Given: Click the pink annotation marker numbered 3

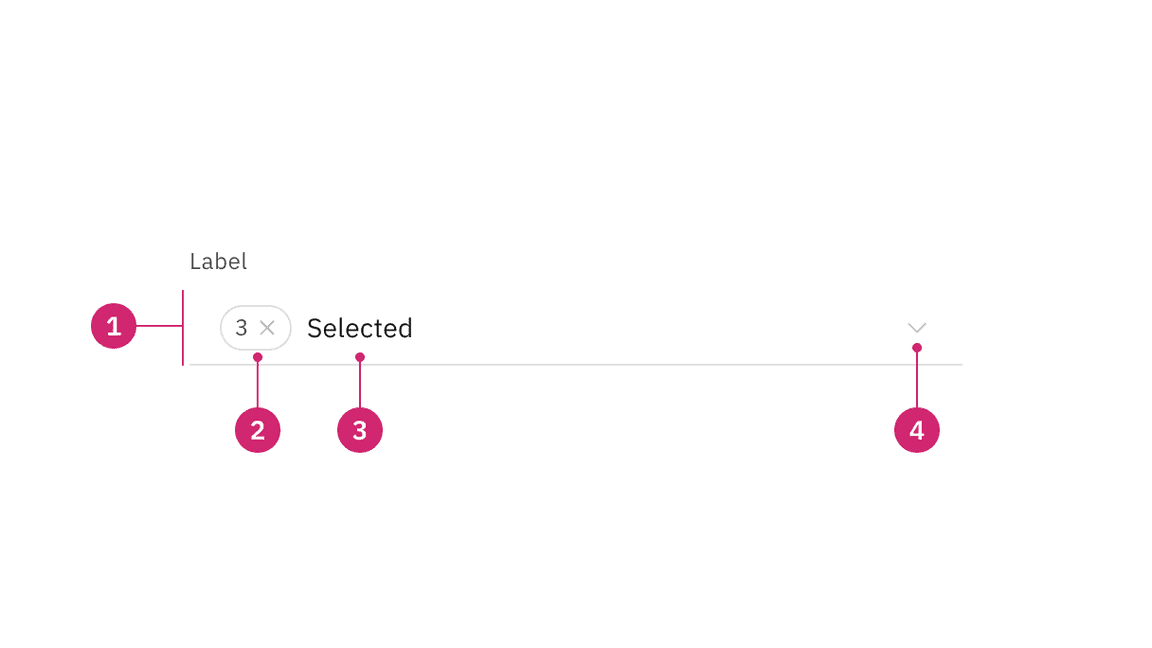Looking at the screenshot, I should point(360,431).
